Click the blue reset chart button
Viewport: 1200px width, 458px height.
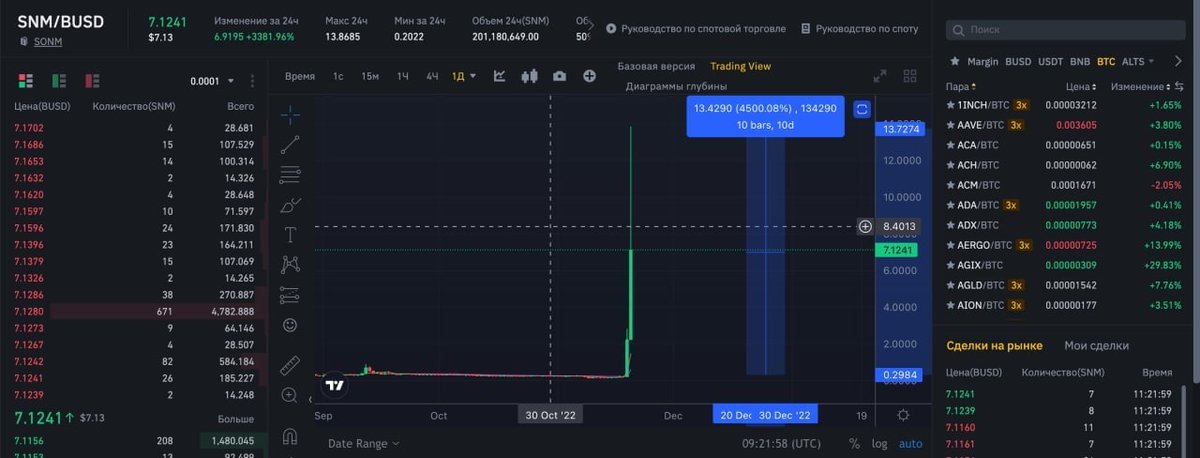pyautogui.click(x=862, y=110)
